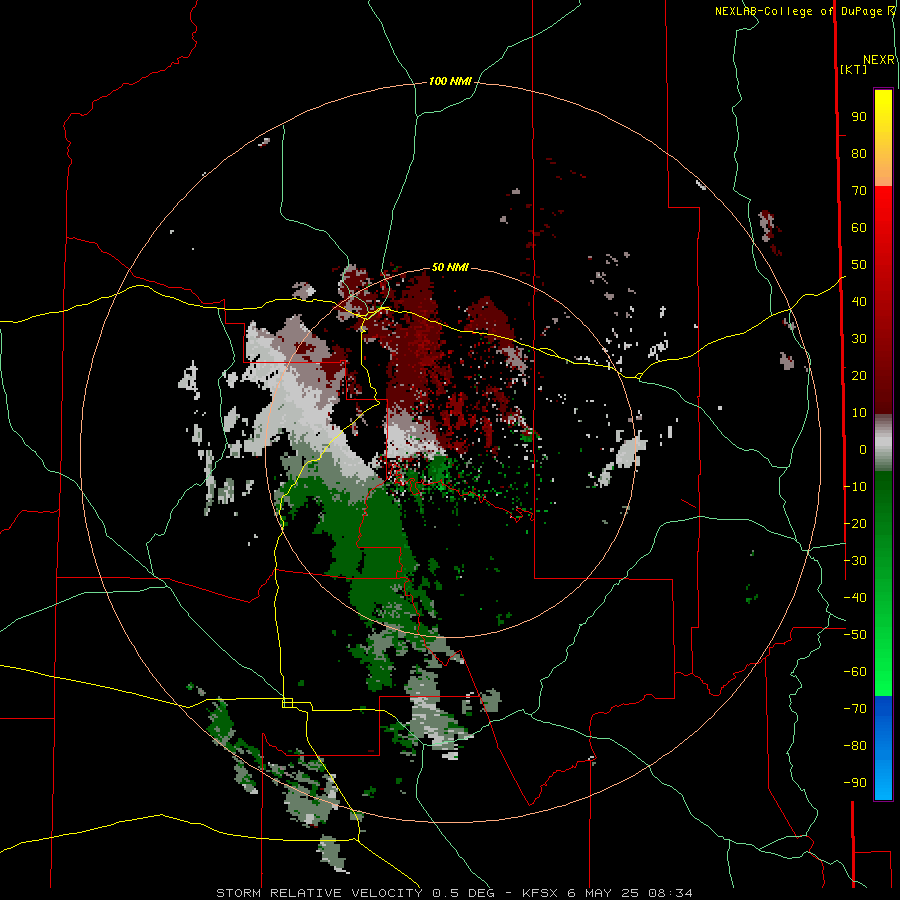Click the "NEXLAB-College of DuPage" header text

pos(800,11)
